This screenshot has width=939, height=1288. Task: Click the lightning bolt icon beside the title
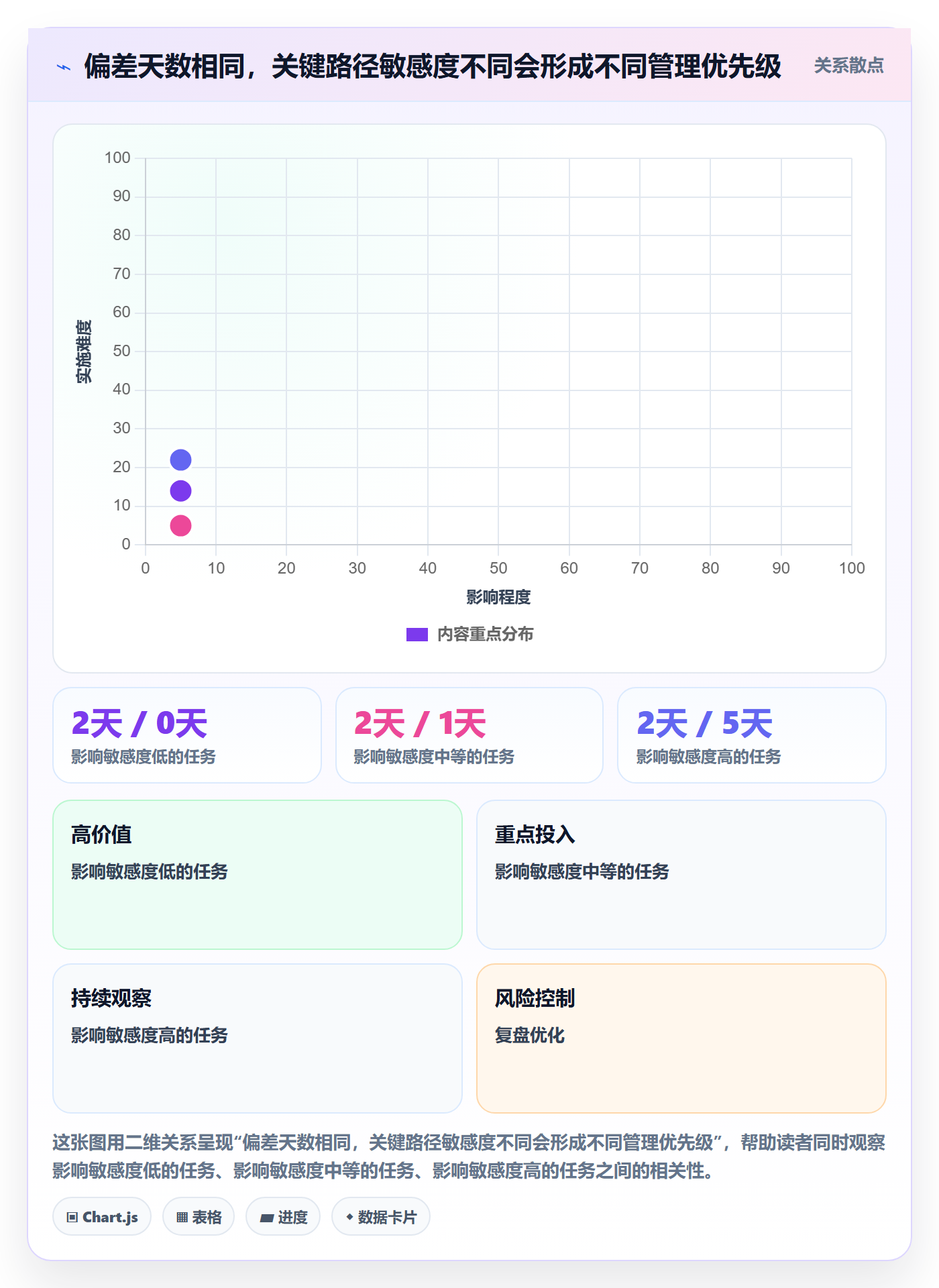pyautogui.click(x=64, y=67)
